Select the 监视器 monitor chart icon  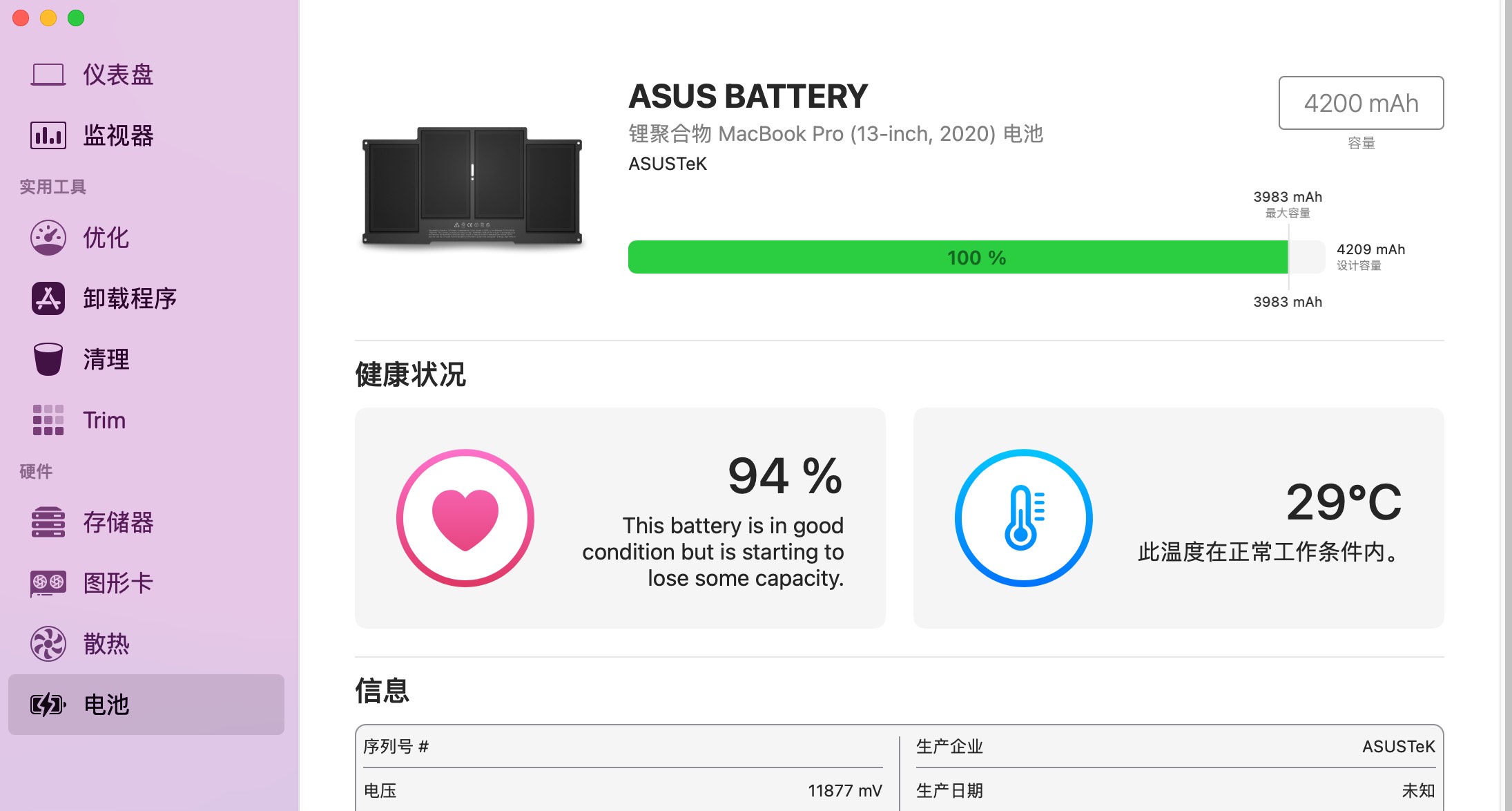48,135
